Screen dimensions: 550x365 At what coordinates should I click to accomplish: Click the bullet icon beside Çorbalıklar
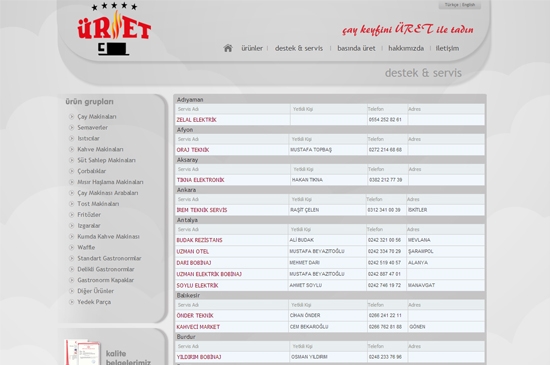[x=71, y=171]
